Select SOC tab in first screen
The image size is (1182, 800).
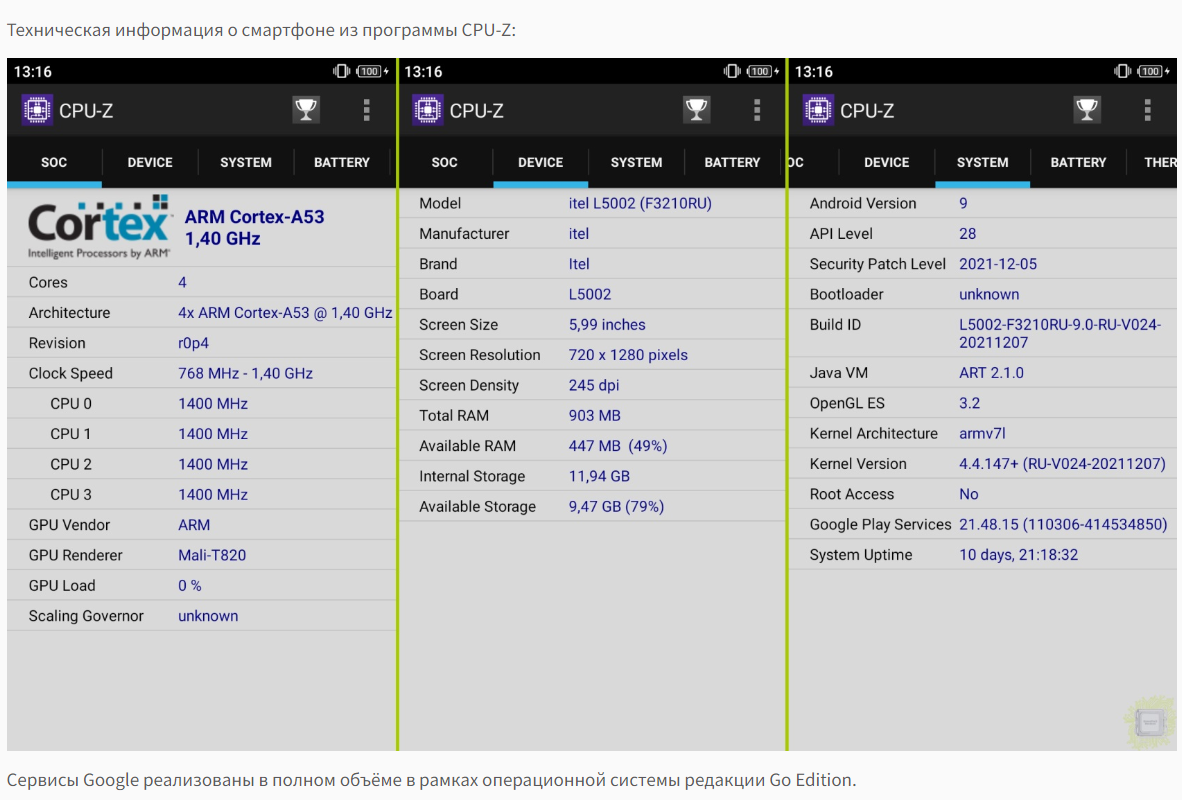(54, 162)
